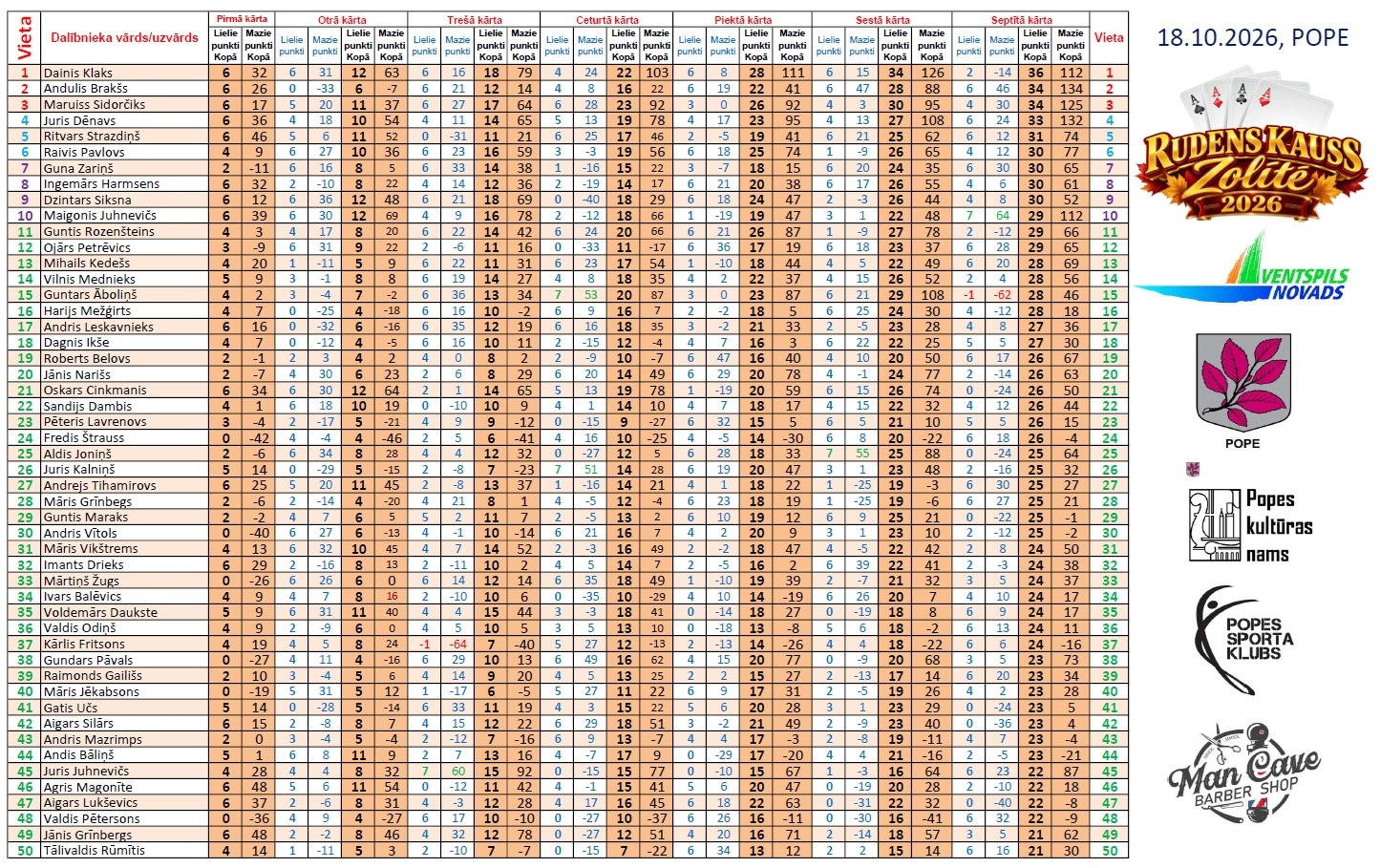Screen dimensions: 1380x868
Task: Select the player name Ritvars Strazdiņš
Action: 91,136
